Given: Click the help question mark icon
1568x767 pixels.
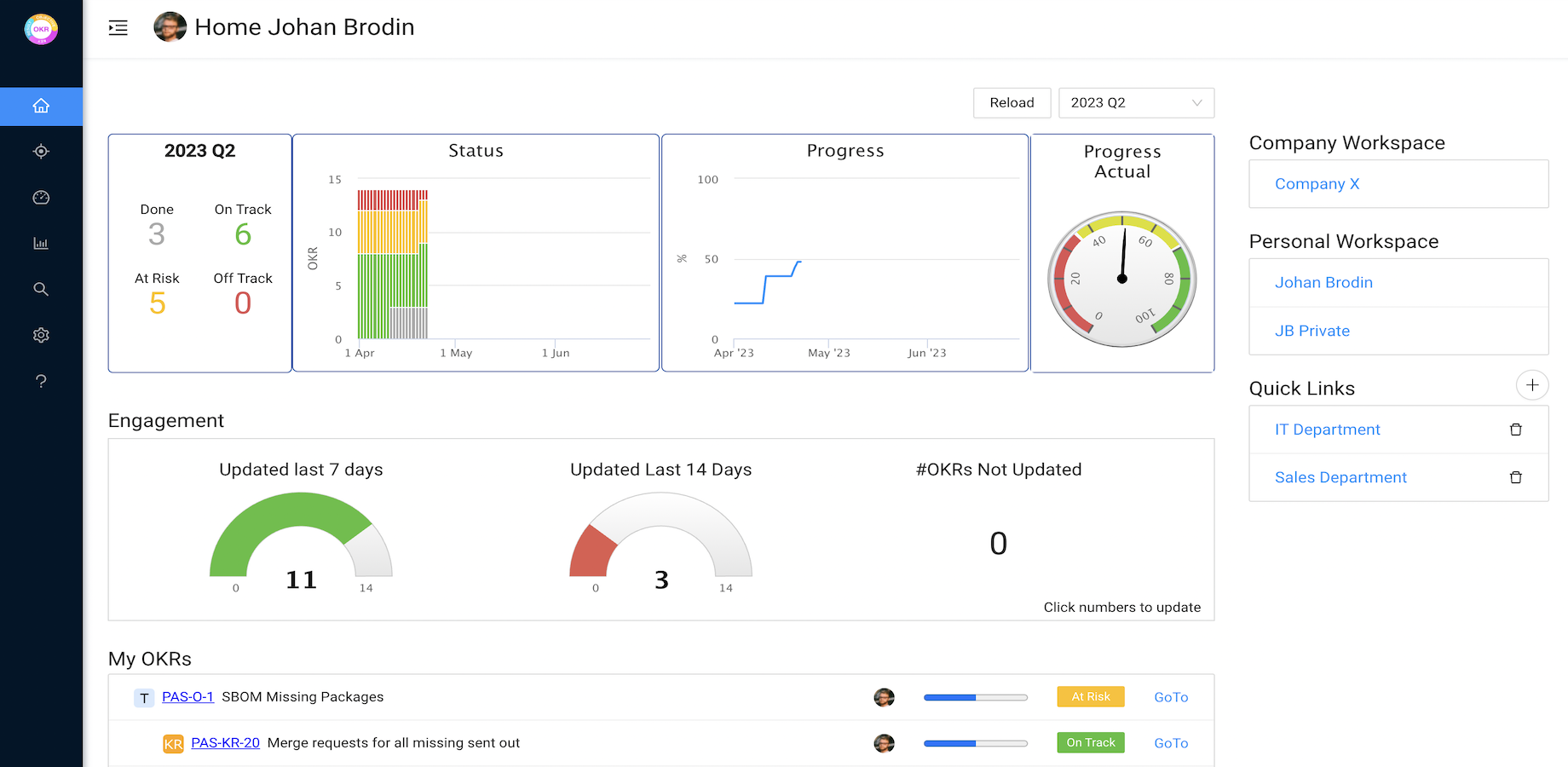Looking at the screenshot, I should [x=41, y=381].
